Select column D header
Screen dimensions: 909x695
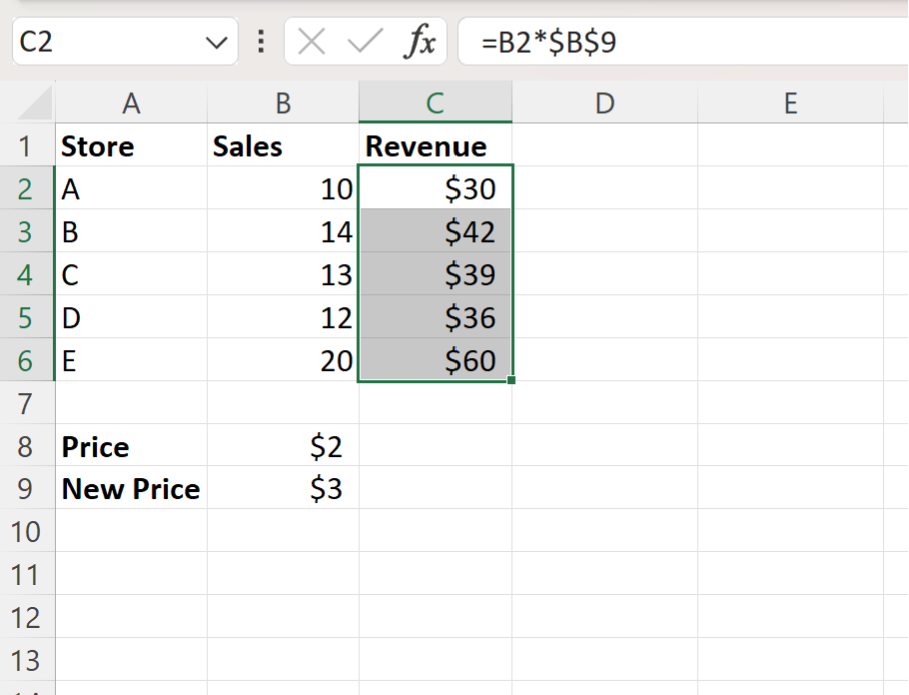point(605,103)
